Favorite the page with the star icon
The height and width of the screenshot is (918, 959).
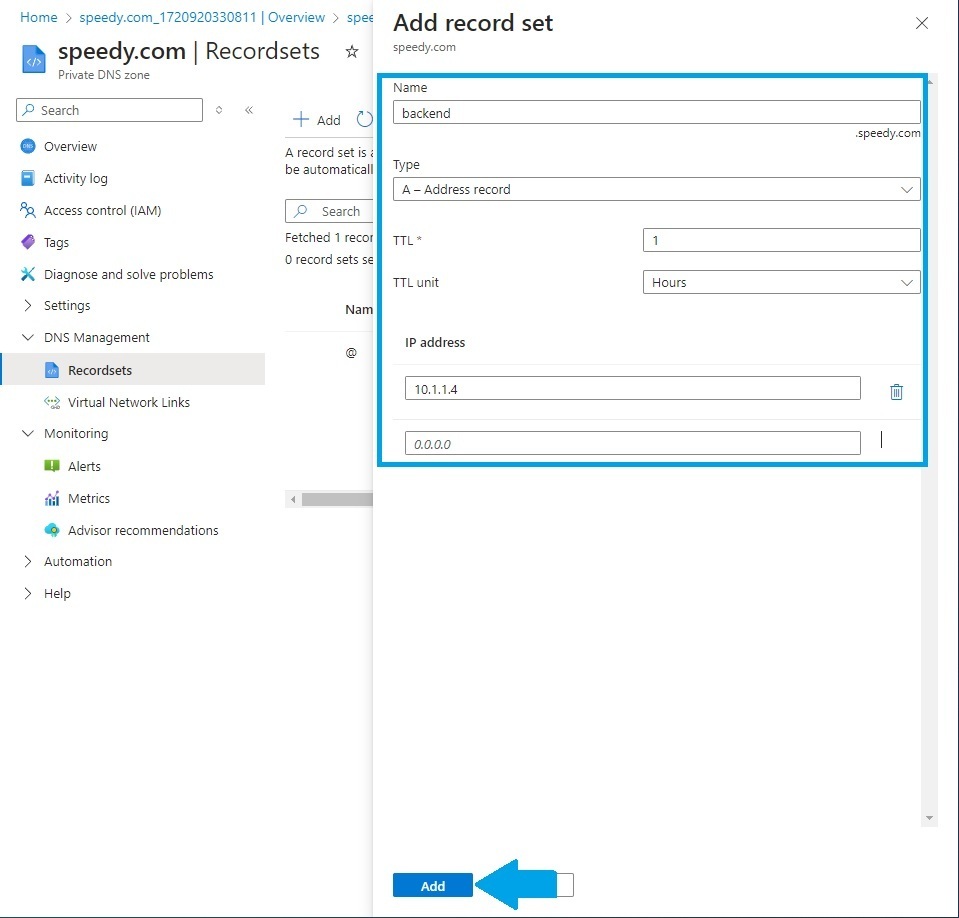click(x=352, y=51)
